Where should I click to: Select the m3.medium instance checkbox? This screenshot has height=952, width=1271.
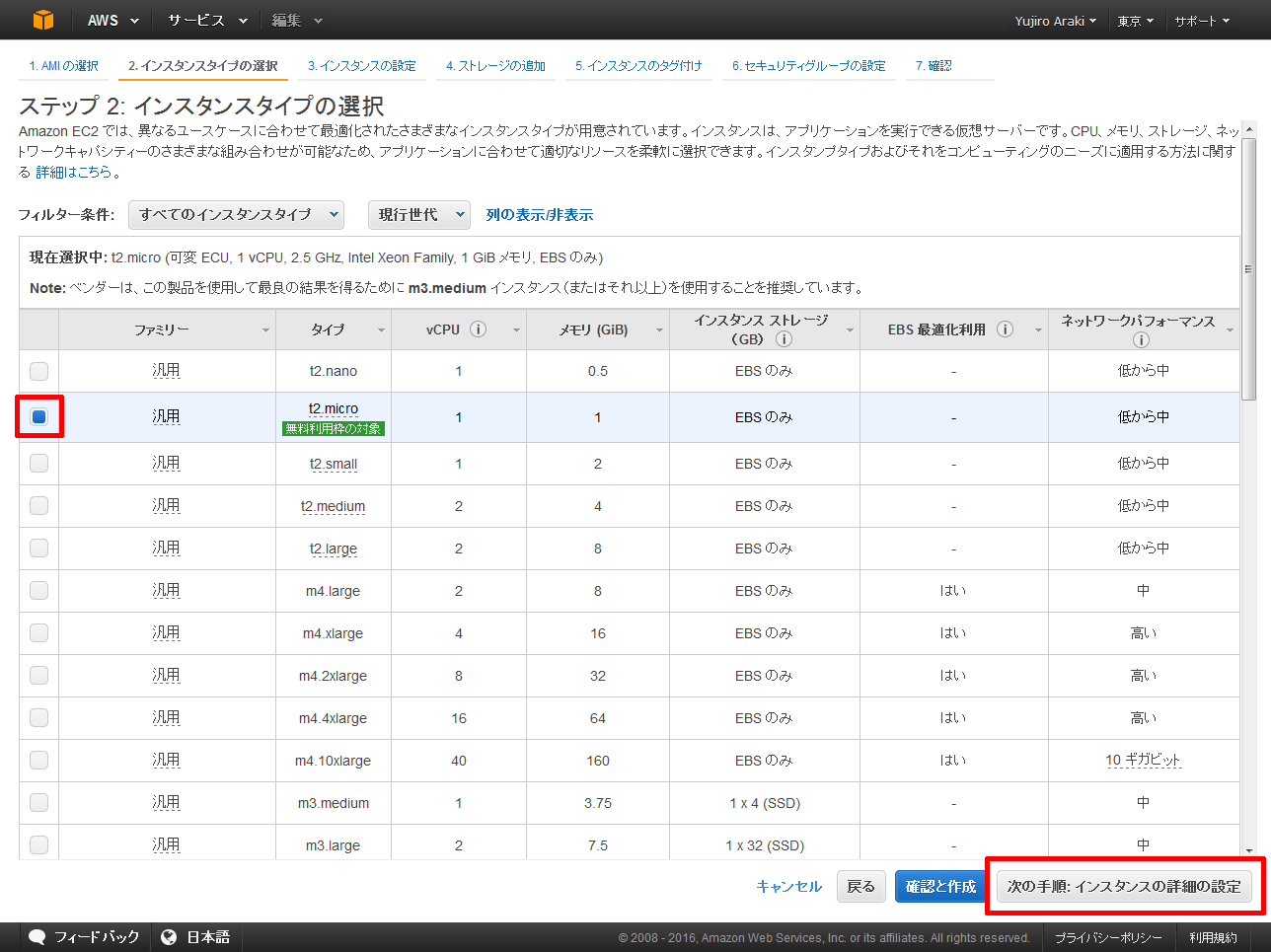click(38, 802)
